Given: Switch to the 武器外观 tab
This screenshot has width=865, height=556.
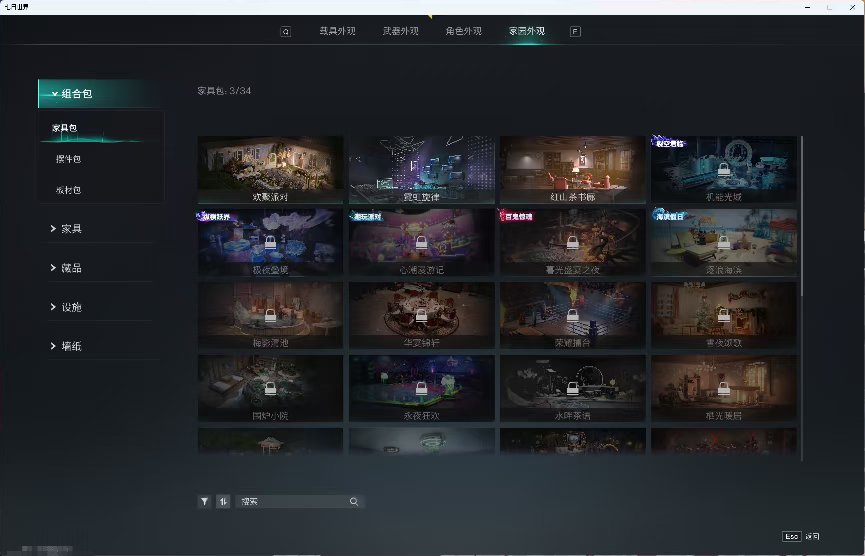Looking at the screenshot, I should click(400, 31).
